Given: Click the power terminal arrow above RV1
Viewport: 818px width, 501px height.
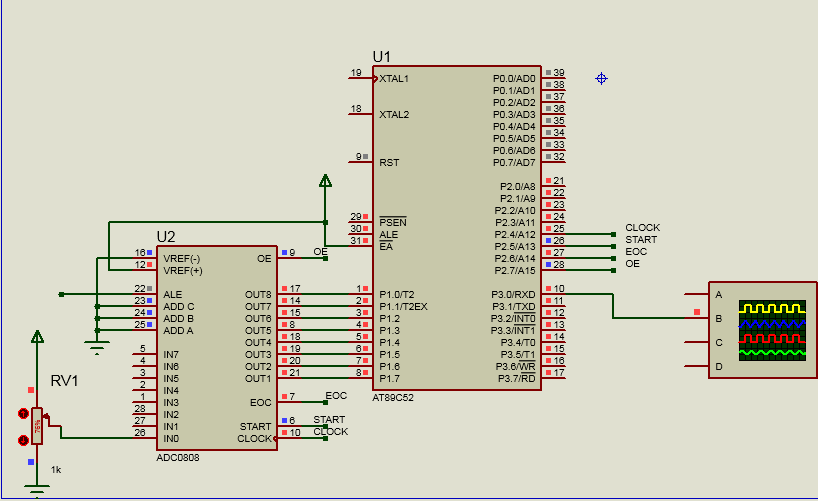Looking at the screenshot, I should coord(37,337).
